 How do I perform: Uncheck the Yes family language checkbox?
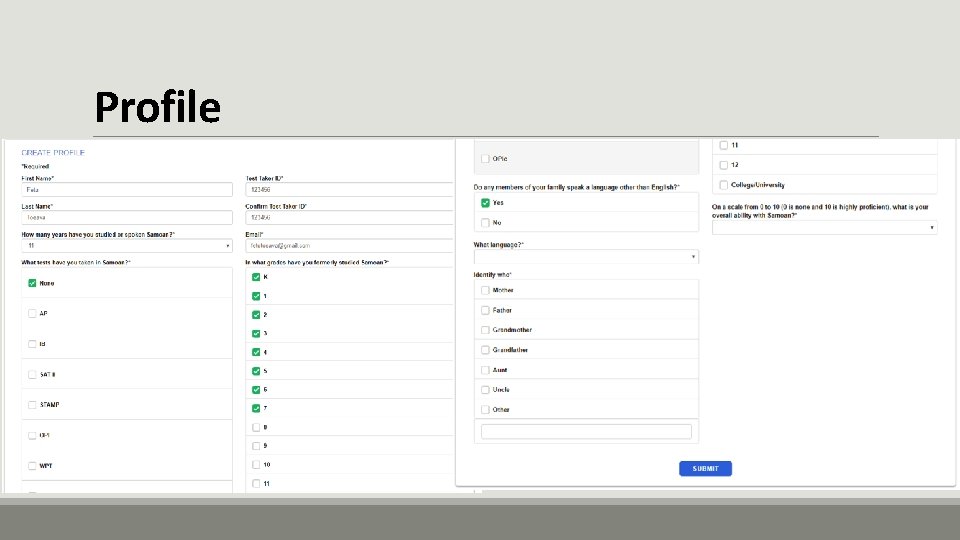point(485,203)
